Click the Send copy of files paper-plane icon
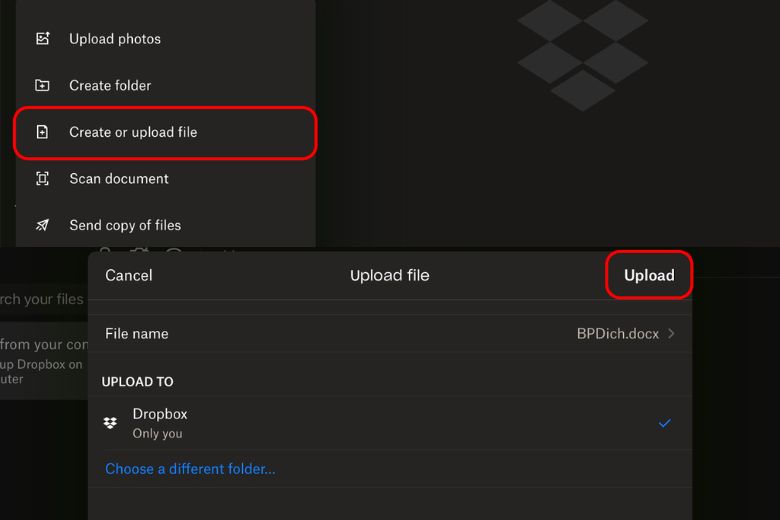This screenshot has width=780, height=520. point(42,225)
